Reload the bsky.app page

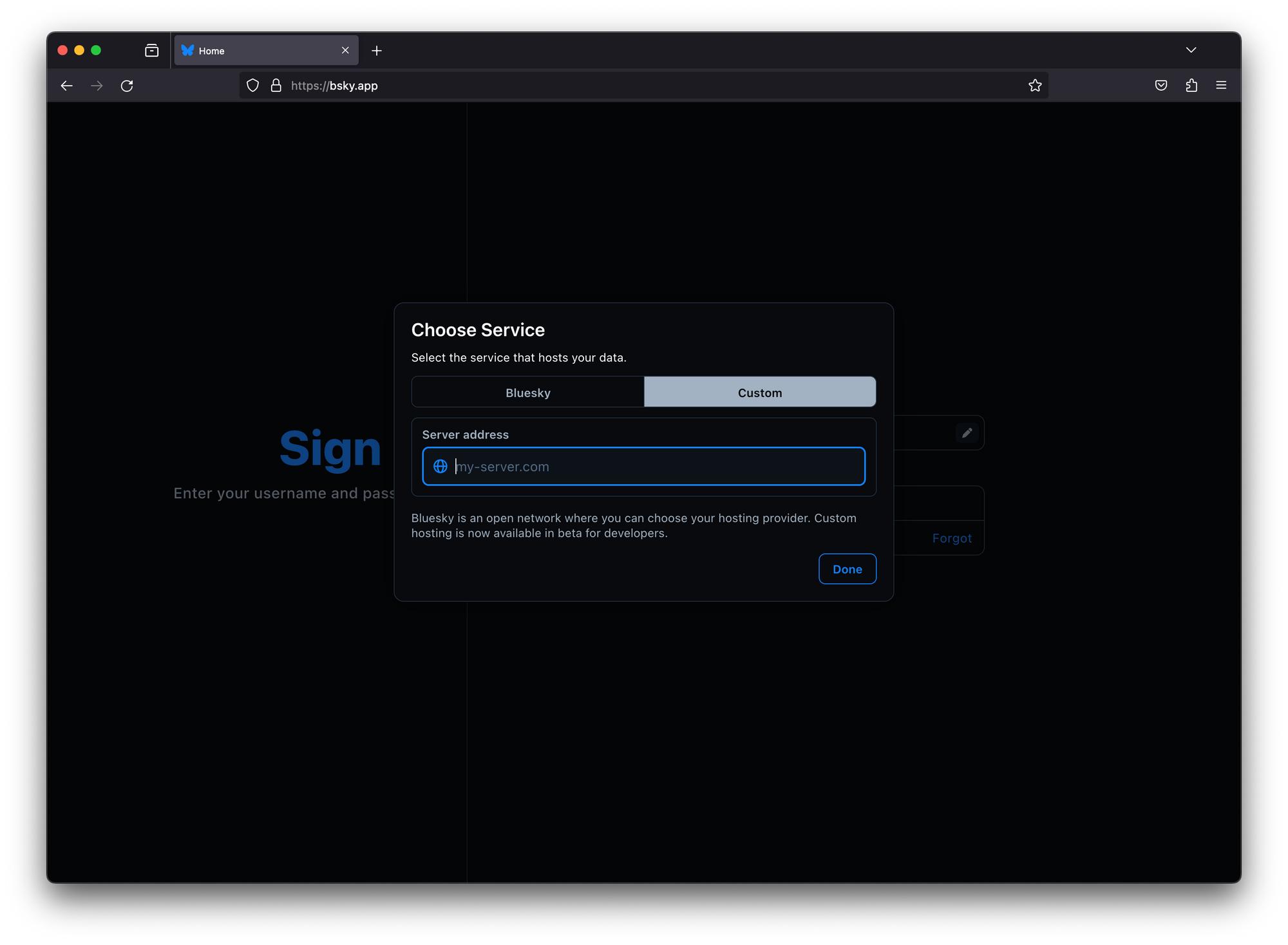pyautogui.click(x=127, y=86)
